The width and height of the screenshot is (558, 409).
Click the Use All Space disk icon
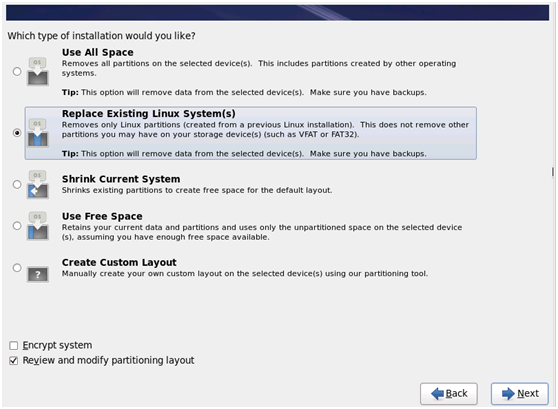tap(38, 72)
